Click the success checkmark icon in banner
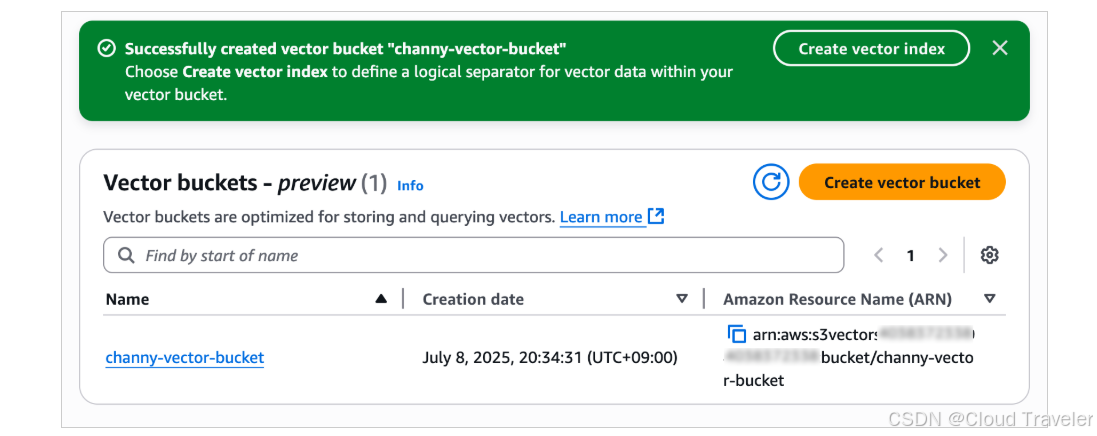Viewport: 1097px width, 436px height. coord(106,48)
